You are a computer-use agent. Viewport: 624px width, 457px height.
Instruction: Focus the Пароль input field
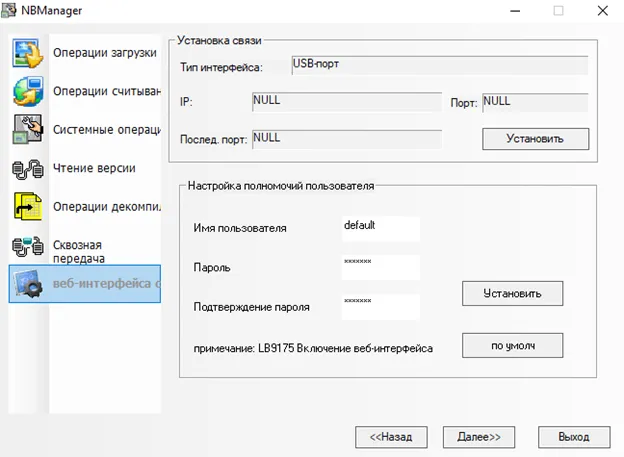click(380, 268)
